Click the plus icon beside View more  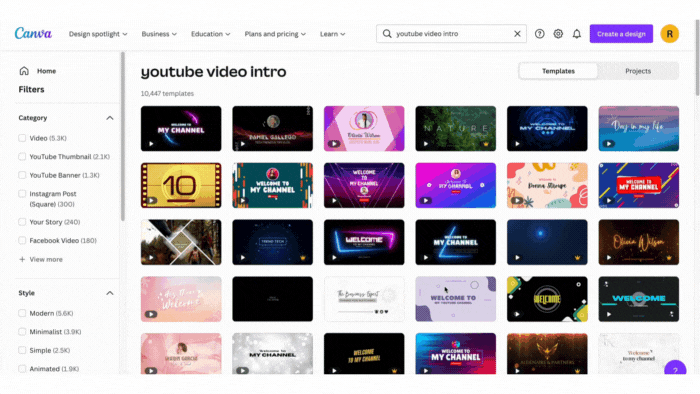[x=22, y=259]
